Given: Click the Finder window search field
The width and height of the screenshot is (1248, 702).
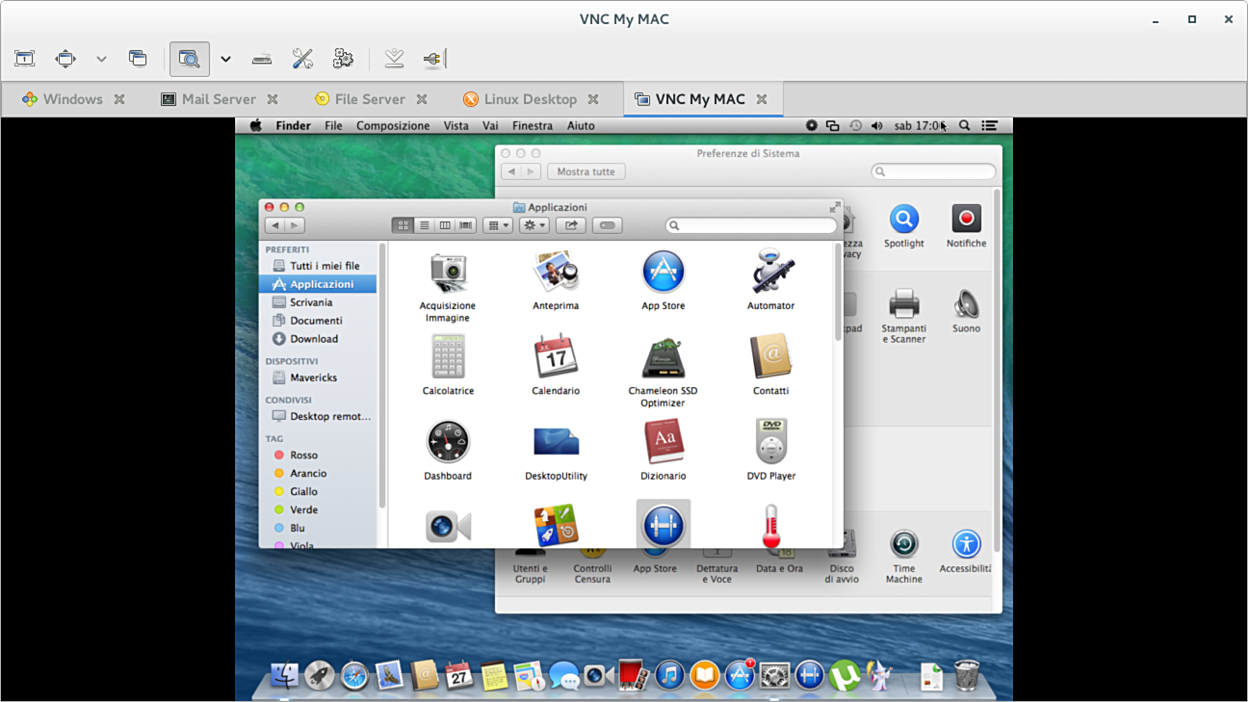Looking at the screenshot, I should 757,226.
